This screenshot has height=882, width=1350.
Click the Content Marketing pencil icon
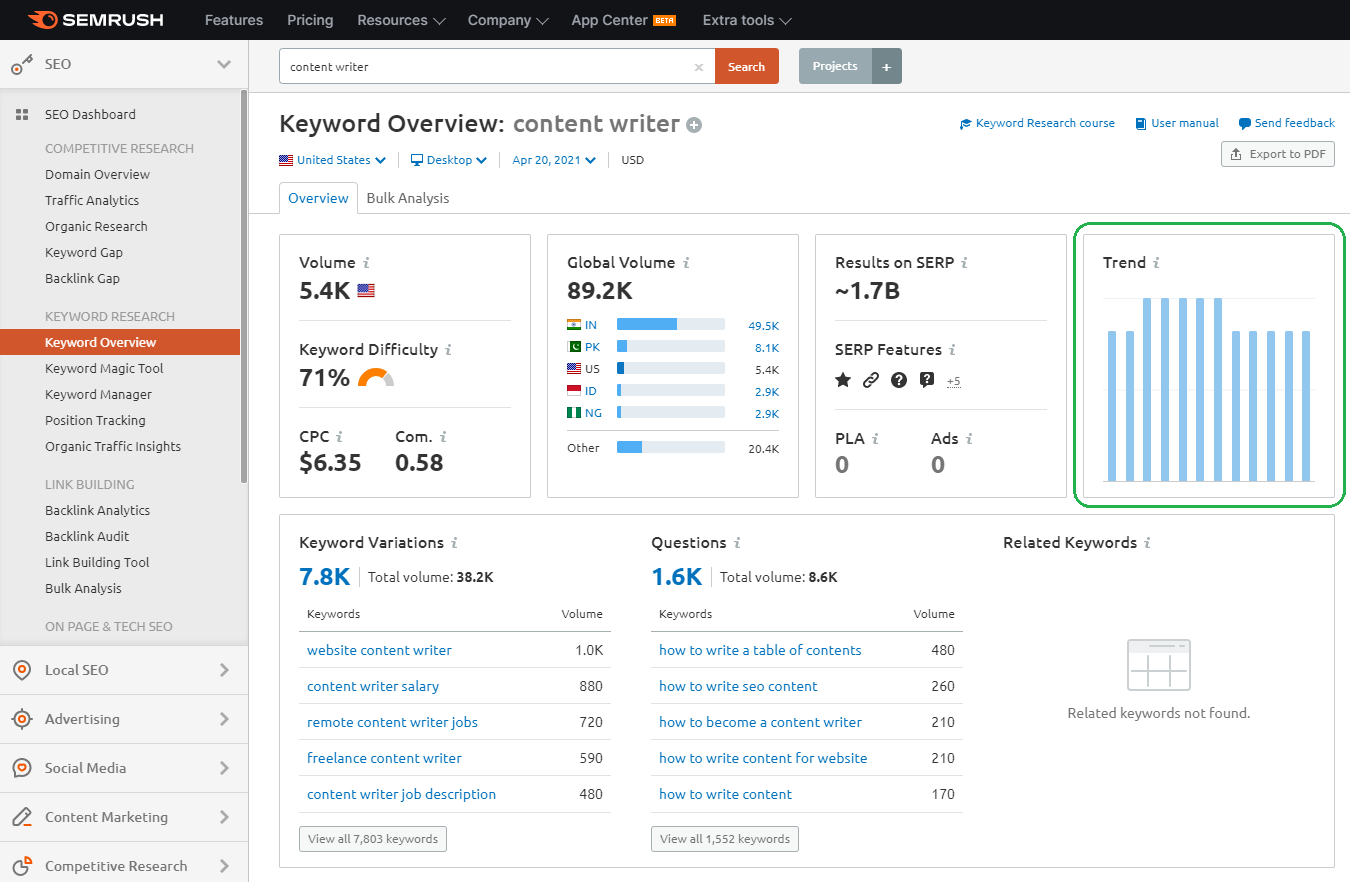click(22, 817)
